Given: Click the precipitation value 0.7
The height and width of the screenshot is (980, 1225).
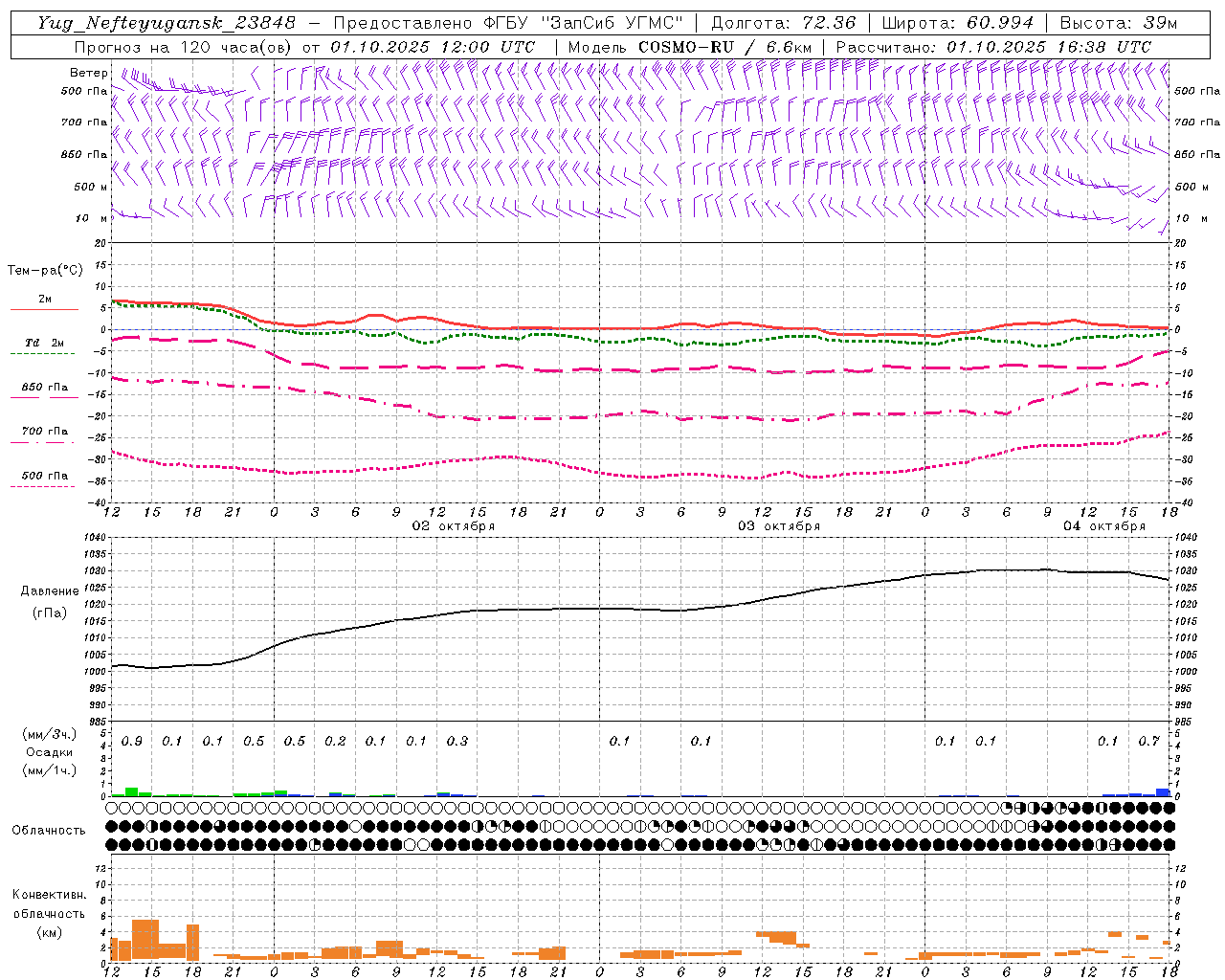Looking at the screenshot, I should pos(1148,742).
